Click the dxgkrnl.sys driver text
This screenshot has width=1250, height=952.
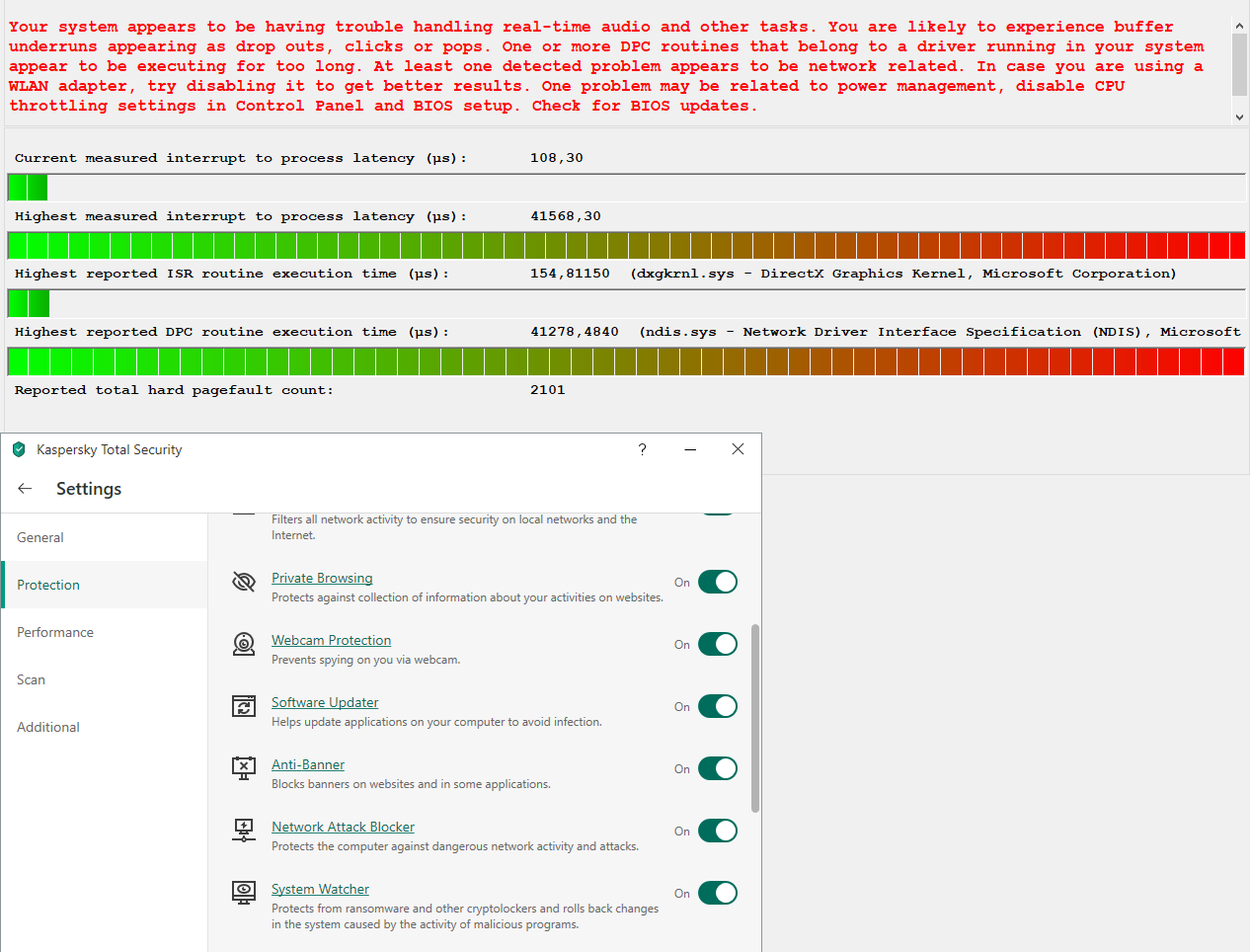(x=903, y=274)
